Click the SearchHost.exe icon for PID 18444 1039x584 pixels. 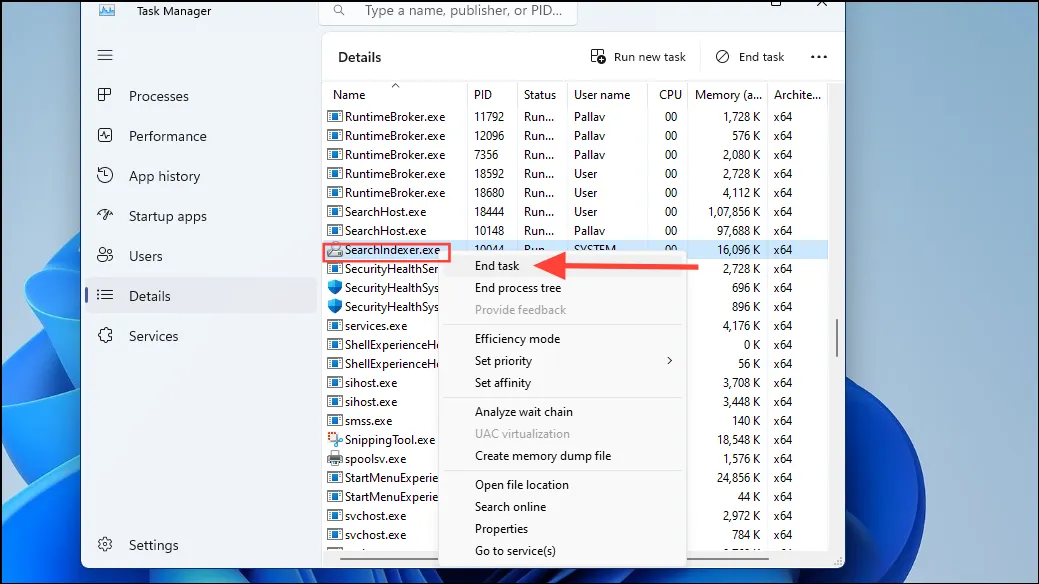point(335,211)
